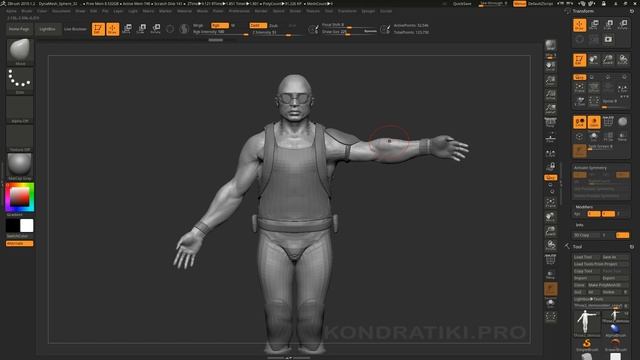Click the snapshot camera icon in Transform palette

608,40
